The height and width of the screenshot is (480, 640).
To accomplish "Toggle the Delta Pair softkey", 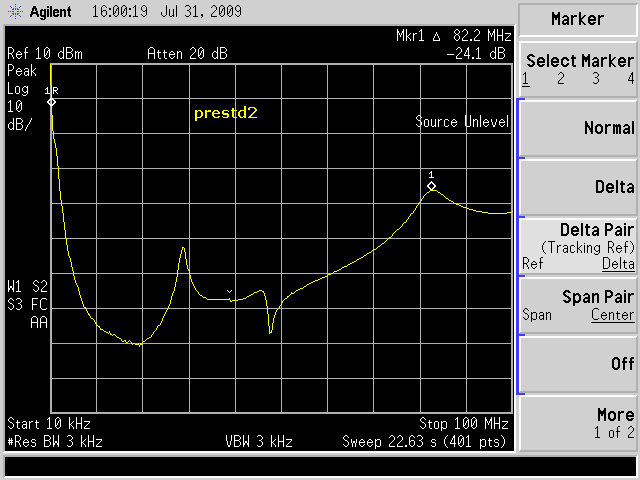I will (578, 247).
